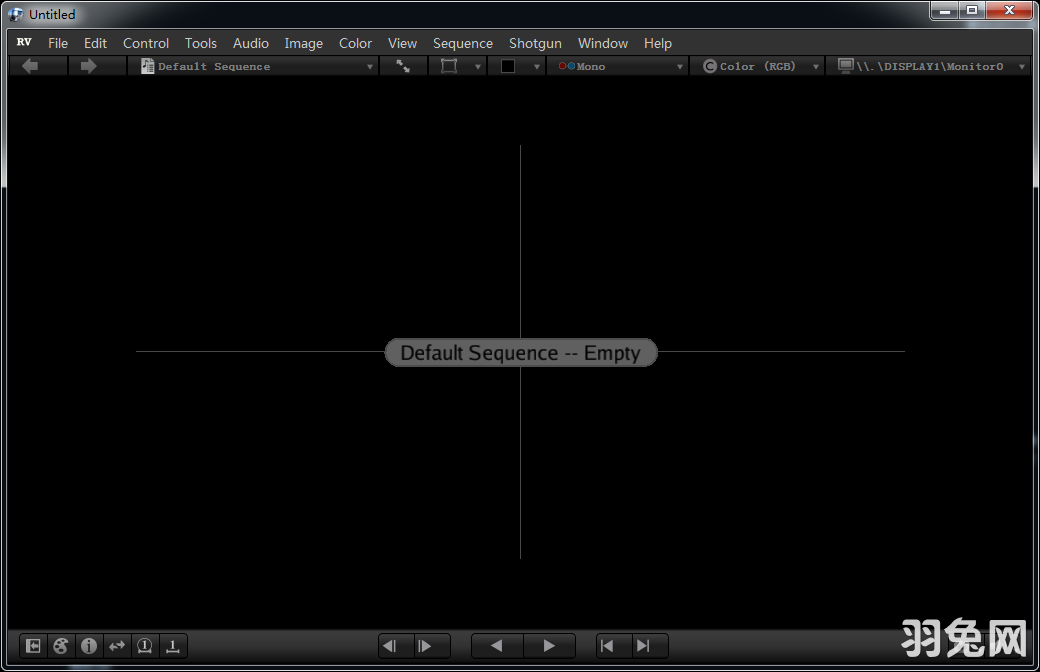The image size is (1040, 672).
Task: Open the session manager panel icon
Action: (33, 646)
